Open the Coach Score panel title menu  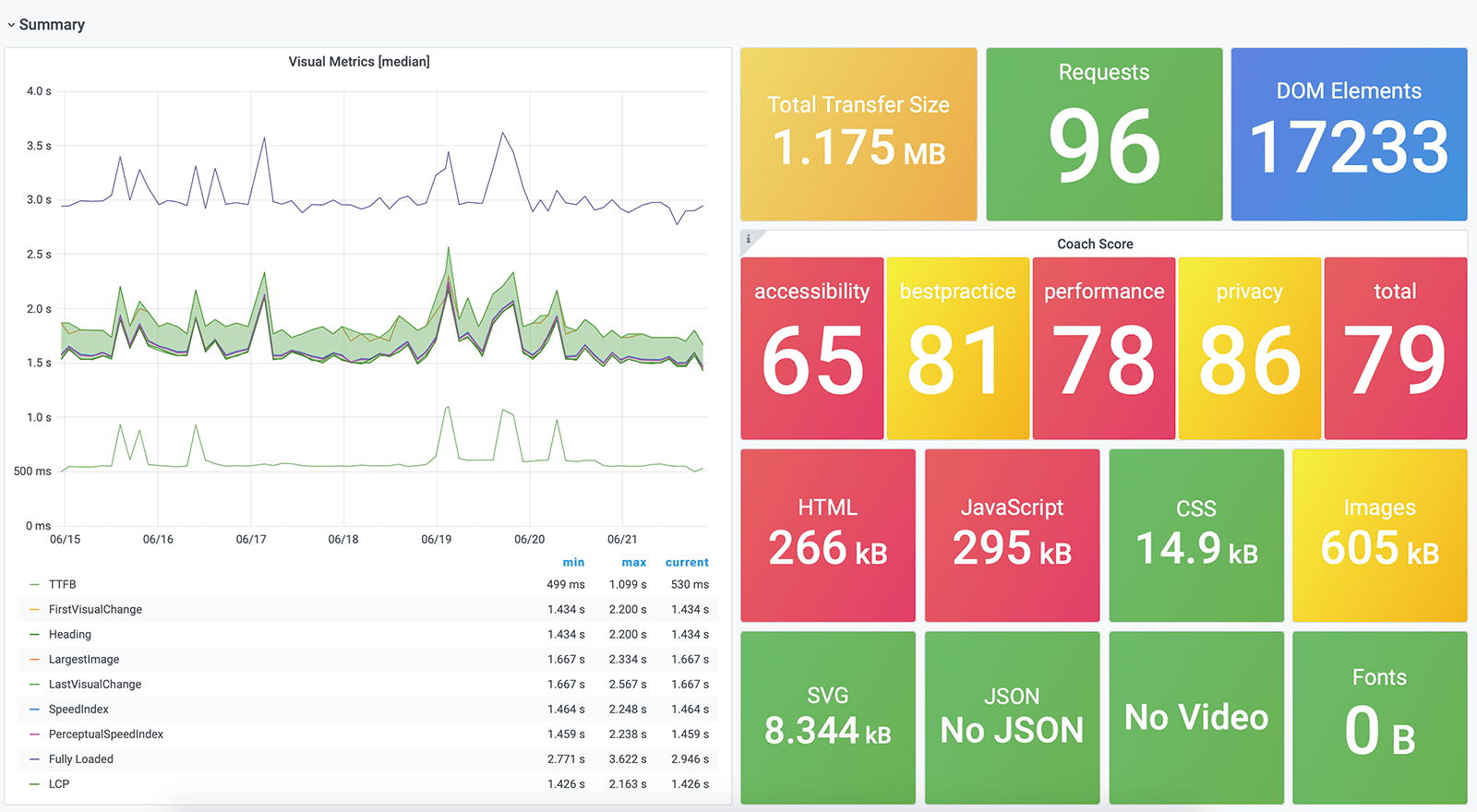[x=1095, y=244]
